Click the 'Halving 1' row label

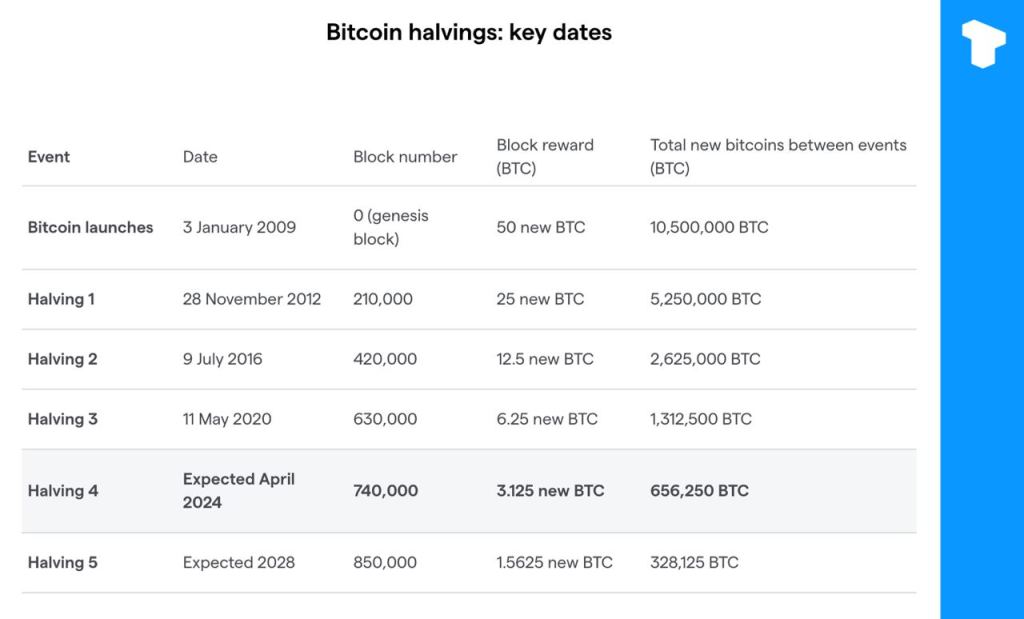click(x=61, y=299)
